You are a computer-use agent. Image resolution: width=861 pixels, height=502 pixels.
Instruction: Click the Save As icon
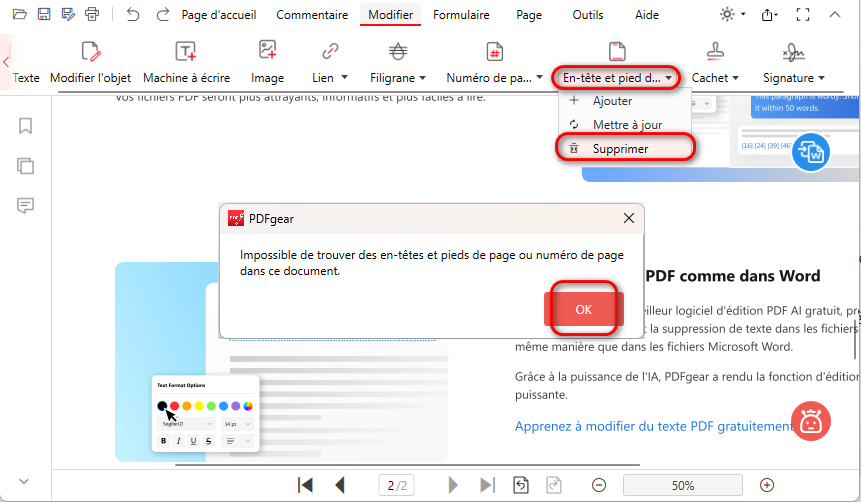coord(68,14)
